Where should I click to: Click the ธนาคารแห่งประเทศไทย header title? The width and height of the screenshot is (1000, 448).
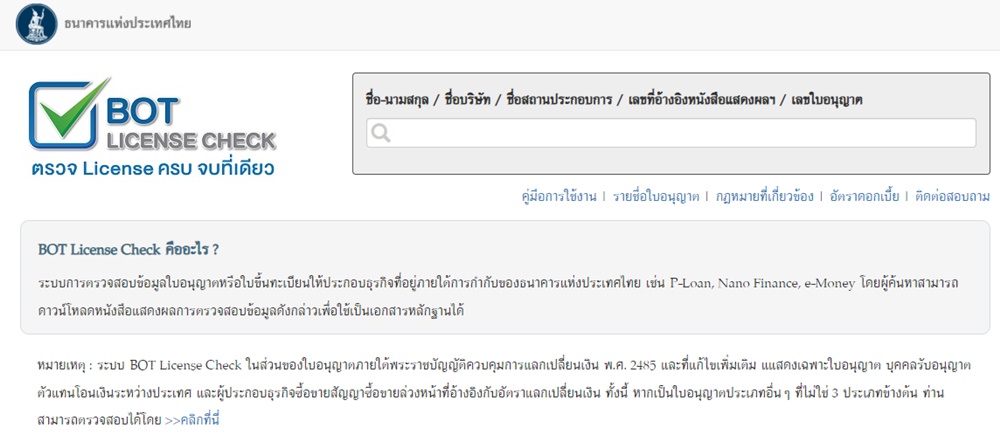click(128, 24)
